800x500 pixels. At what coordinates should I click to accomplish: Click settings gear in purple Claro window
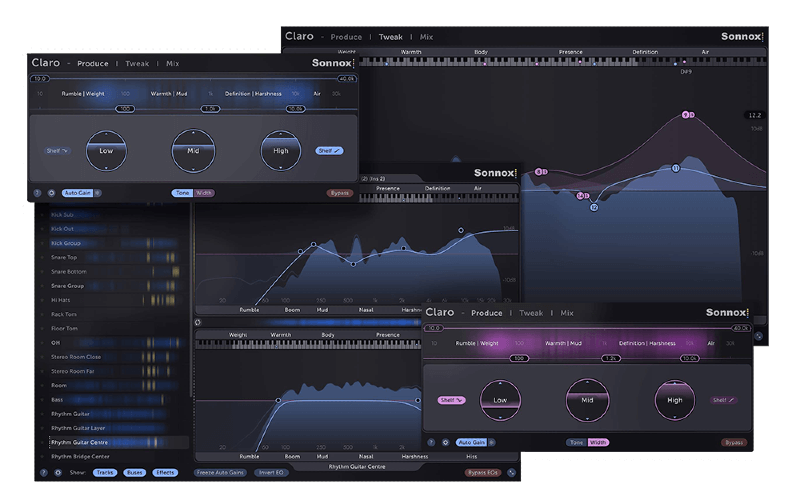tap(445, 442)
